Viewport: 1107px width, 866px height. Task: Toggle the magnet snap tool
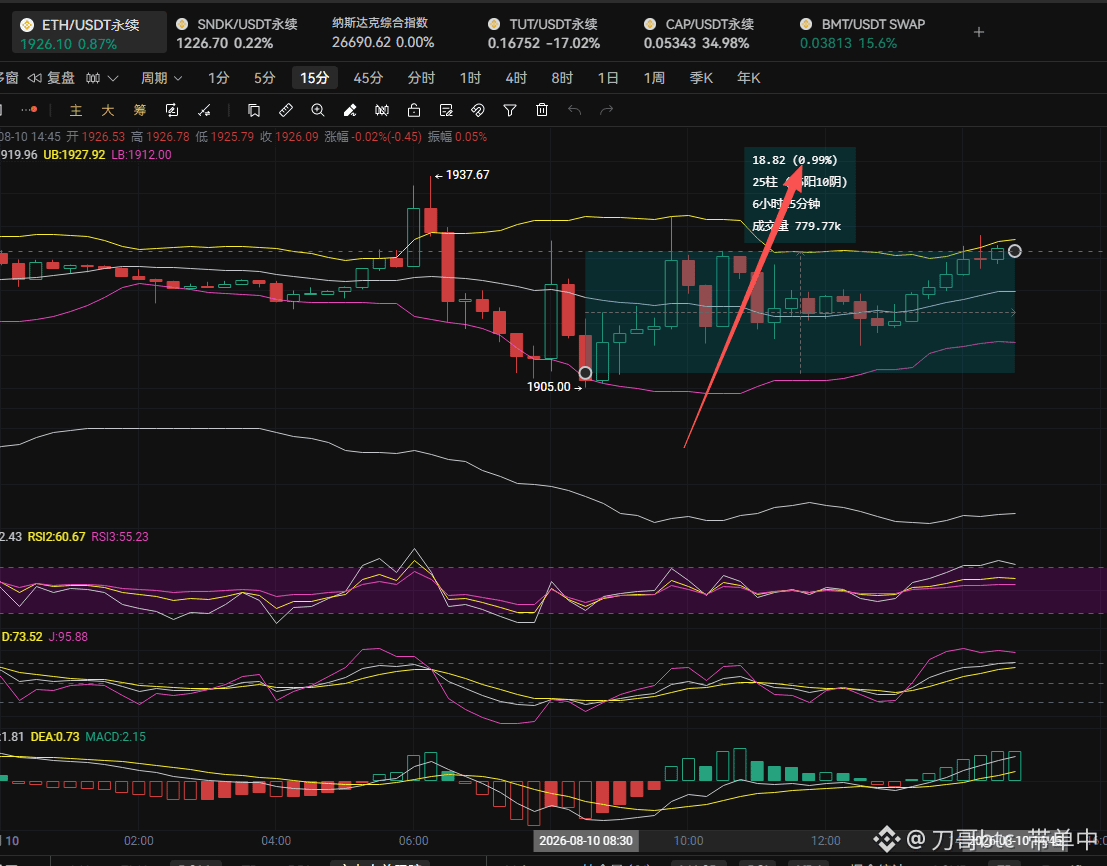478,110
